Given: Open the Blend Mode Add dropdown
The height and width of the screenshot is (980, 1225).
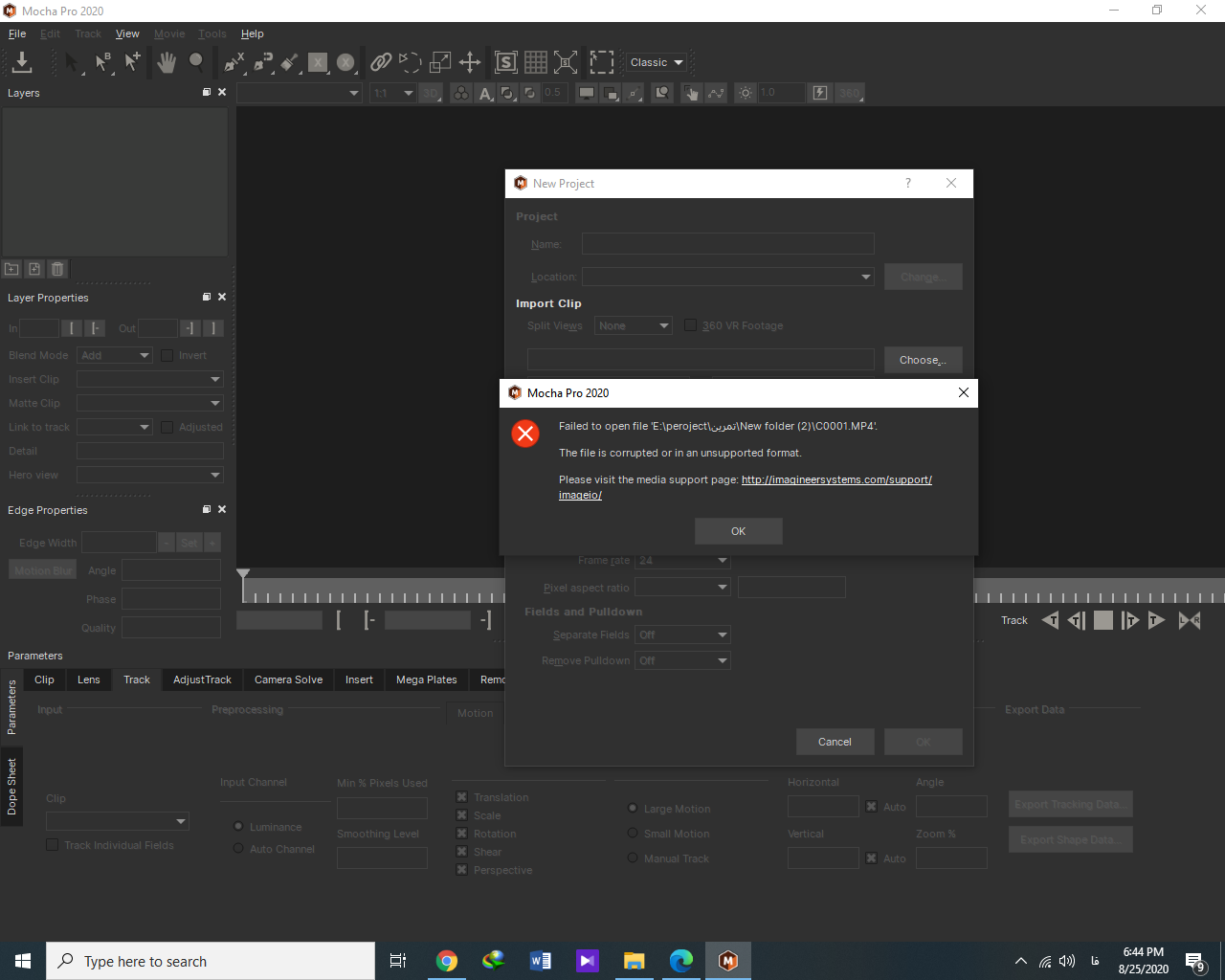Looking at the screenshot, I should coord(115,355).
